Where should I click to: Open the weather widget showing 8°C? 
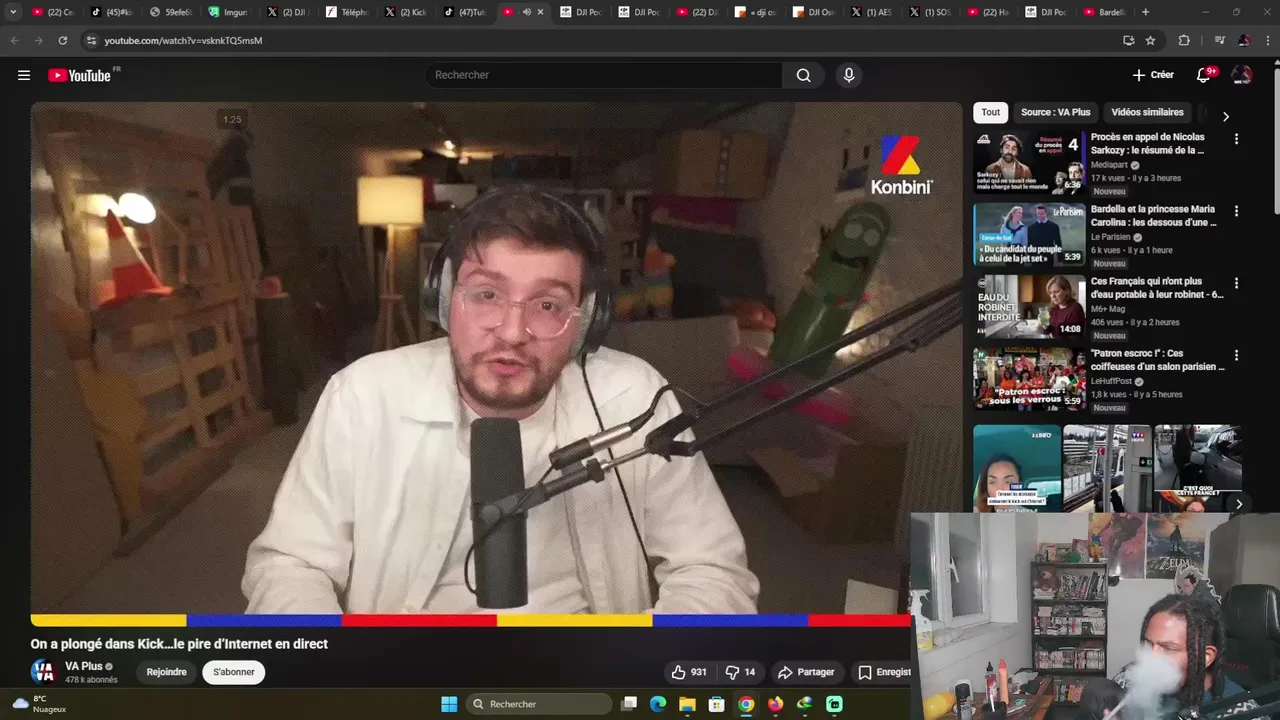(40, 704)
